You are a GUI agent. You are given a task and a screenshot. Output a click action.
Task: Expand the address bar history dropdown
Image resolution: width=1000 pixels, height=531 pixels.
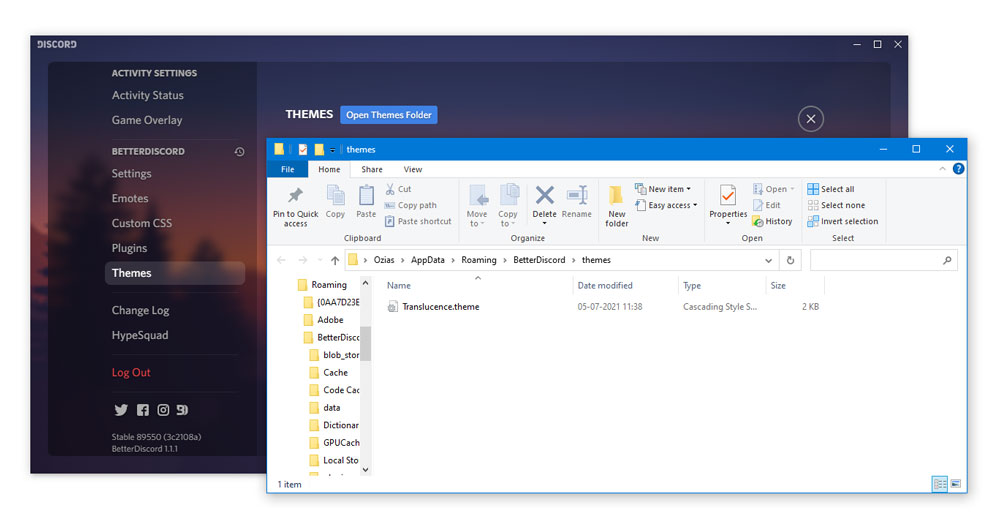point(768,260)
